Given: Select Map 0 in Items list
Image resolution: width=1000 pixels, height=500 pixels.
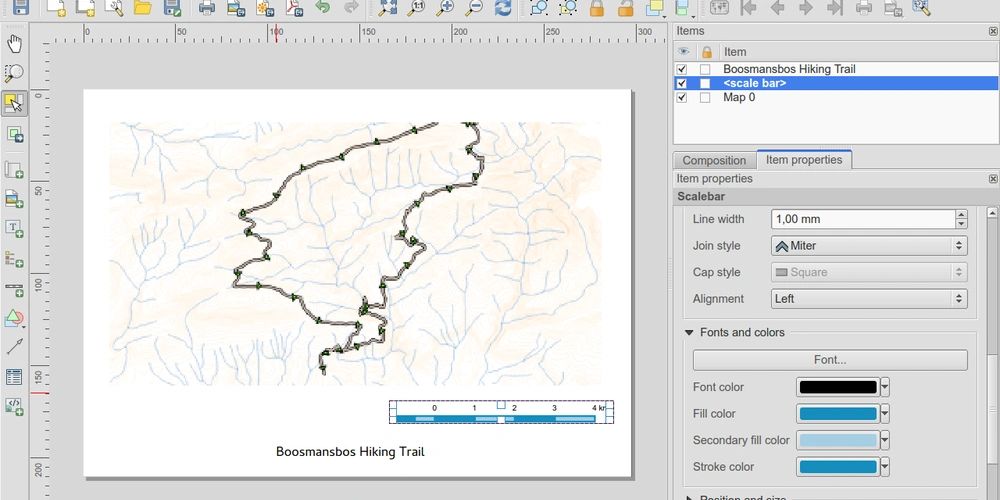Looking at the screenshot, I should pyautogui.click(x=739, y=98).
